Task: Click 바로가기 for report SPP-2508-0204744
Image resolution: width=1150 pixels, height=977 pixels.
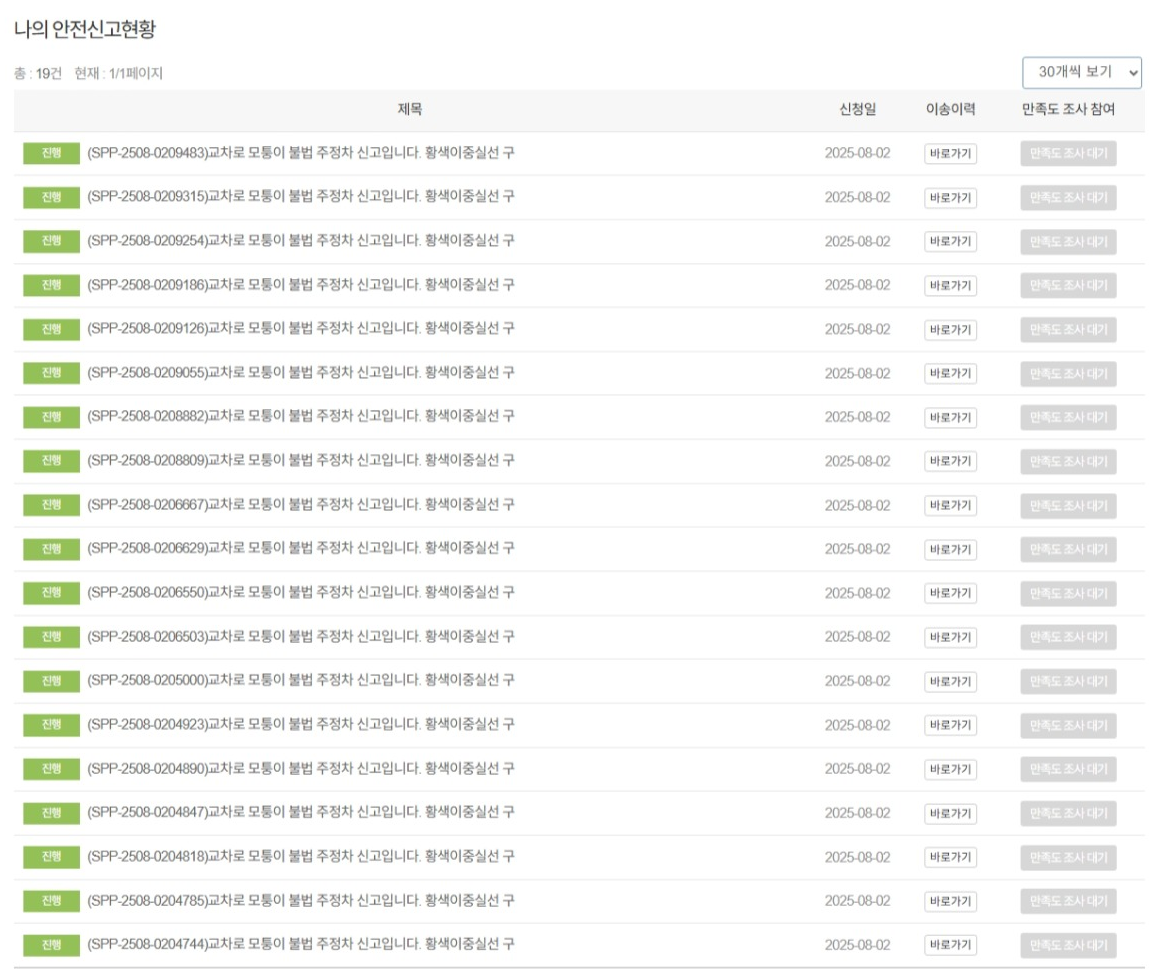Action: (949, 945)
